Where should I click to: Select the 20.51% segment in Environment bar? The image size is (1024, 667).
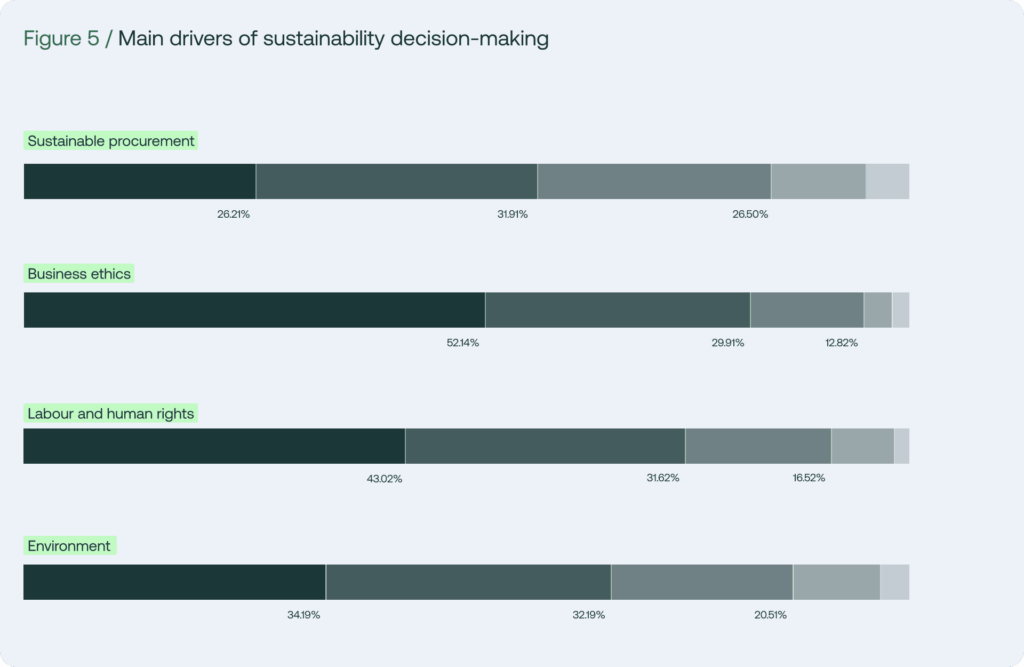click(702, 582)
